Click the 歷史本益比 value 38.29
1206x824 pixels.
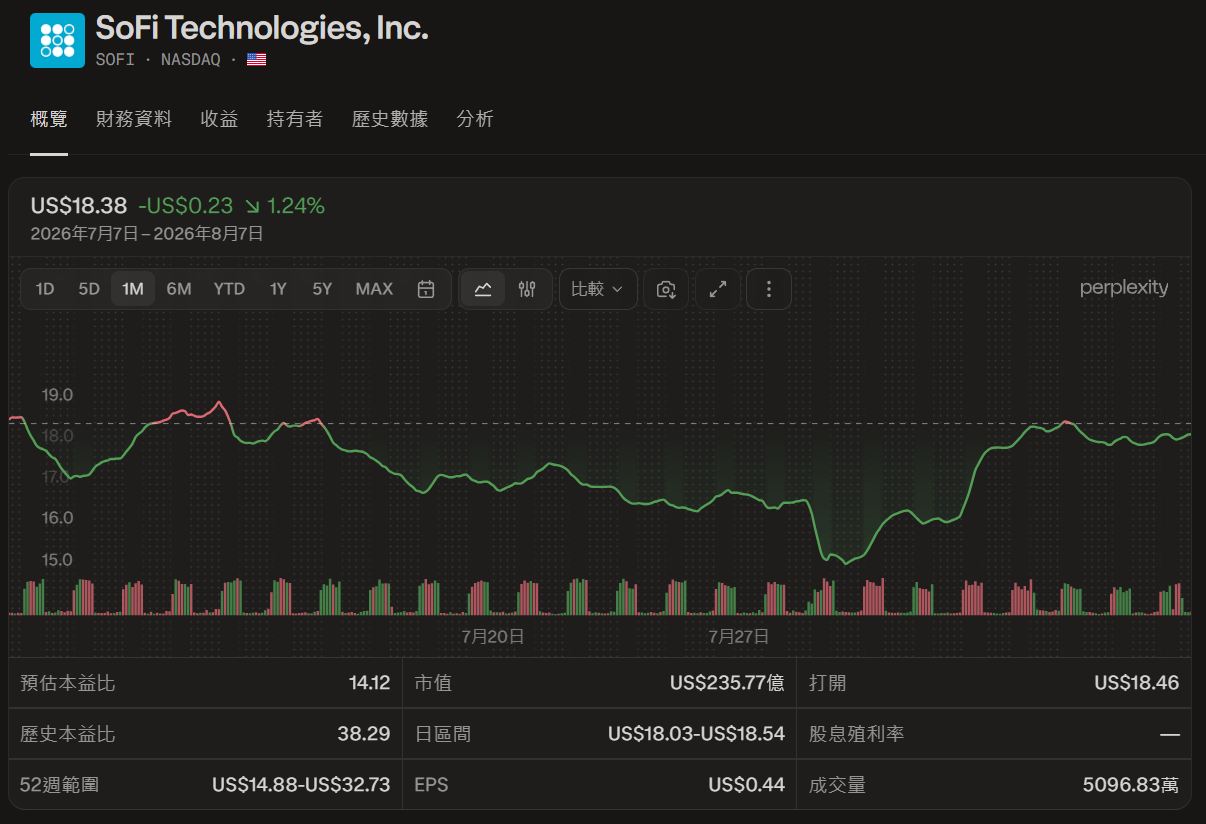point(364,734)
